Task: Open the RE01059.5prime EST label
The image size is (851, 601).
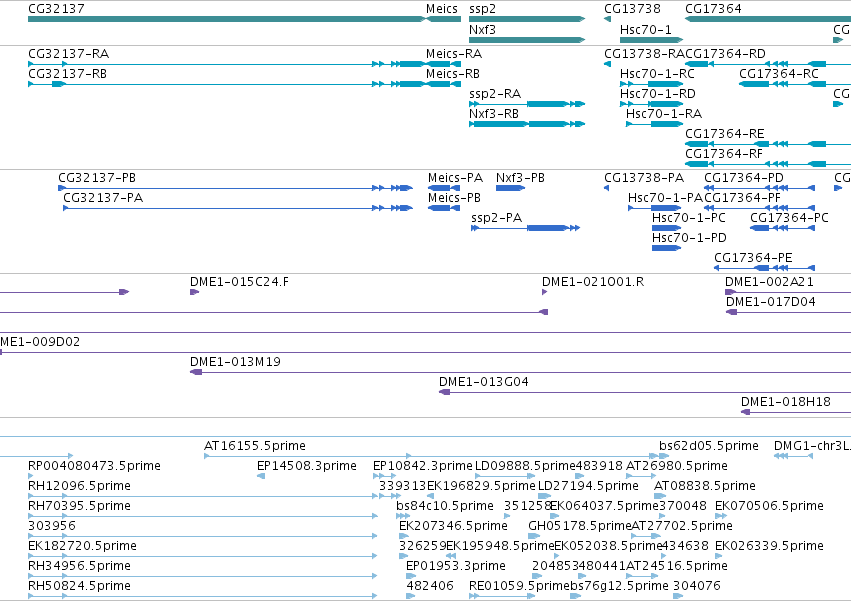Action: click(x=519, y=586)
